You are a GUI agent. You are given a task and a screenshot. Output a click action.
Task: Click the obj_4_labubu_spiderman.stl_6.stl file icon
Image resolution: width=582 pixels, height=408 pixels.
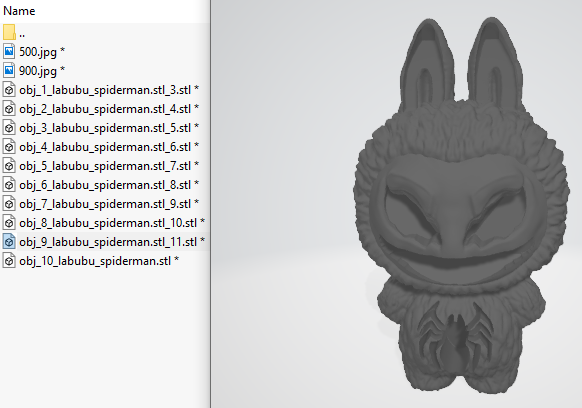(9, 146)
